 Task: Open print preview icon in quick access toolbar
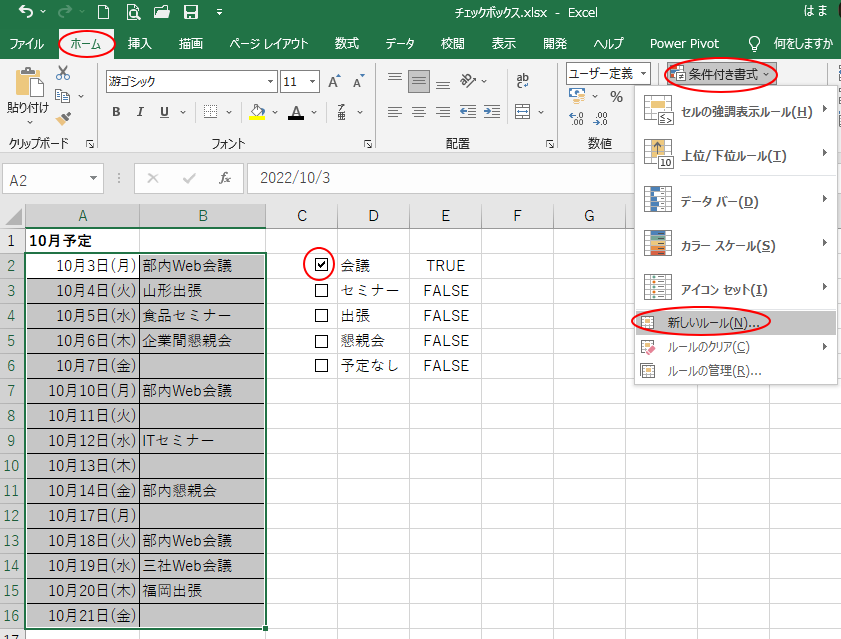[x=133, y=12]
